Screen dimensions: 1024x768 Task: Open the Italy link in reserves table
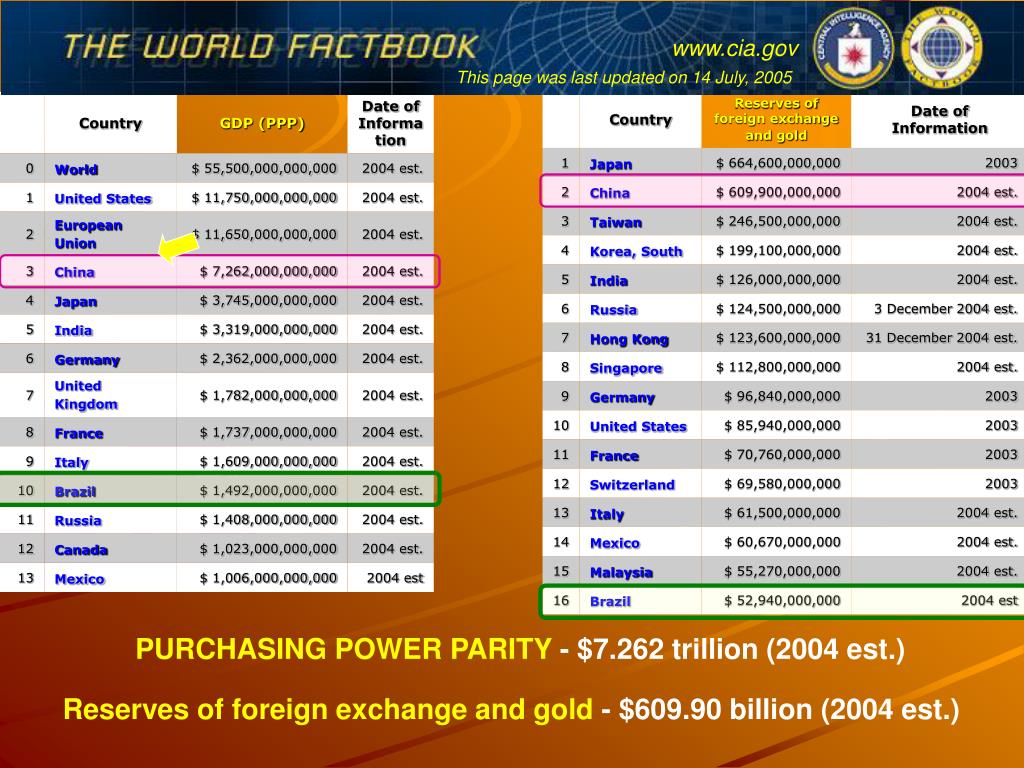click(607, 515)
